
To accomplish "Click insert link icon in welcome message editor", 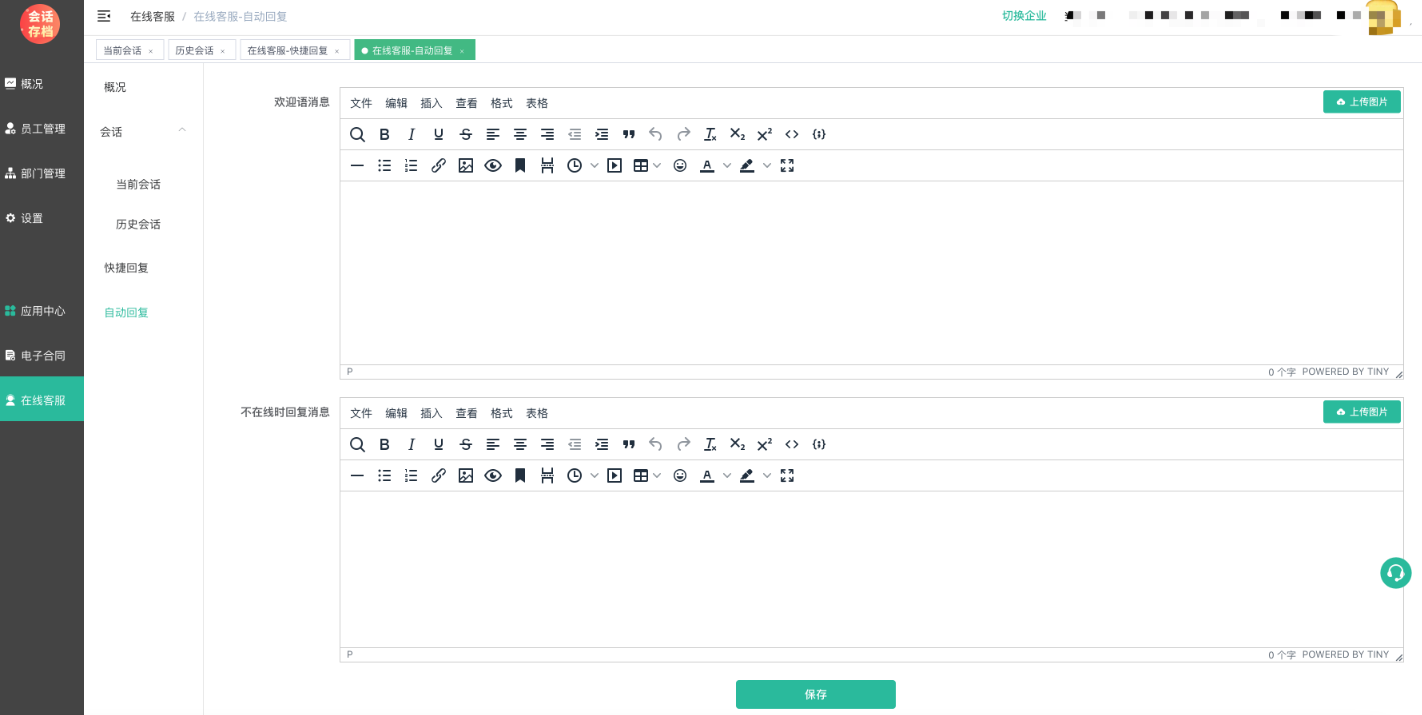I will coord(438,166).
